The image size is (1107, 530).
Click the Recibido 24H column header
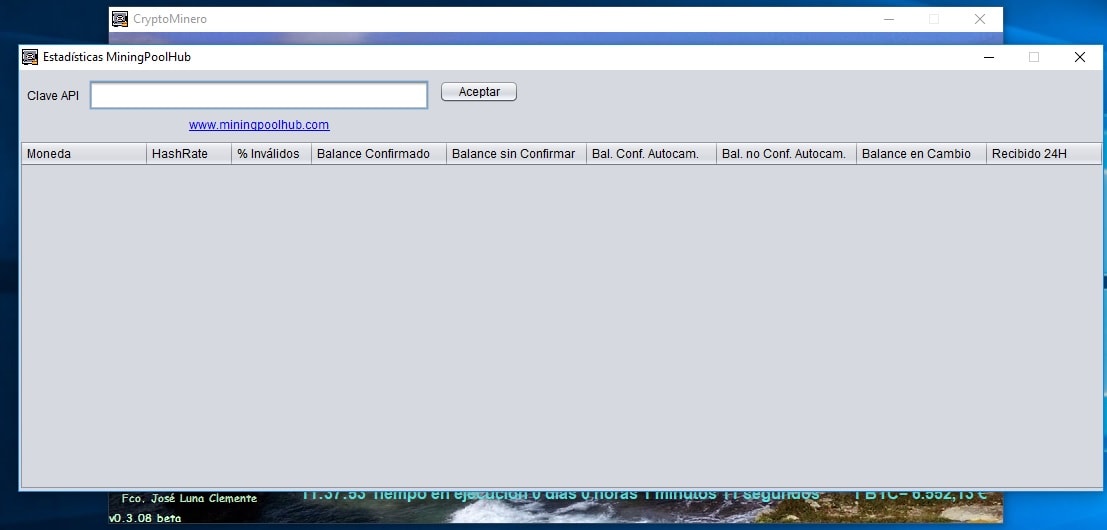(x=1044, y=154)
